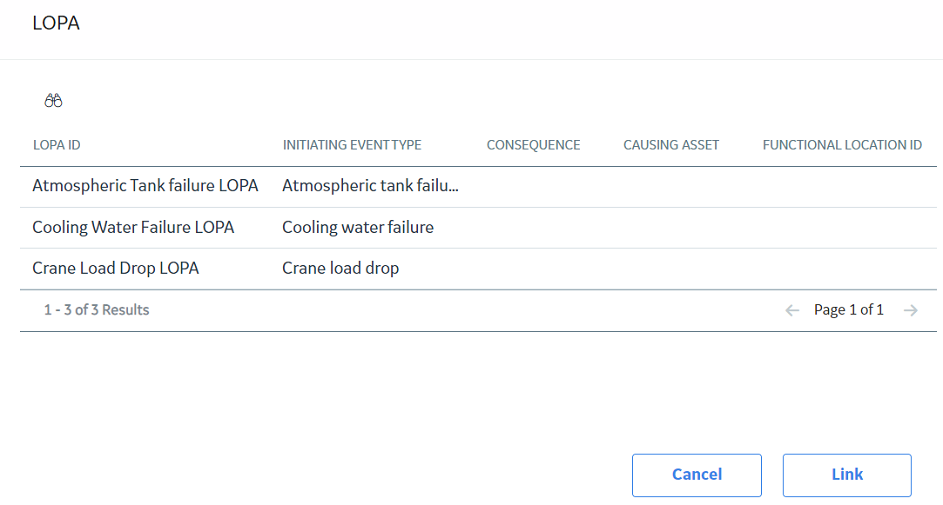
Task: Click the Causing Asset column header
Action: tap(671, 145)
